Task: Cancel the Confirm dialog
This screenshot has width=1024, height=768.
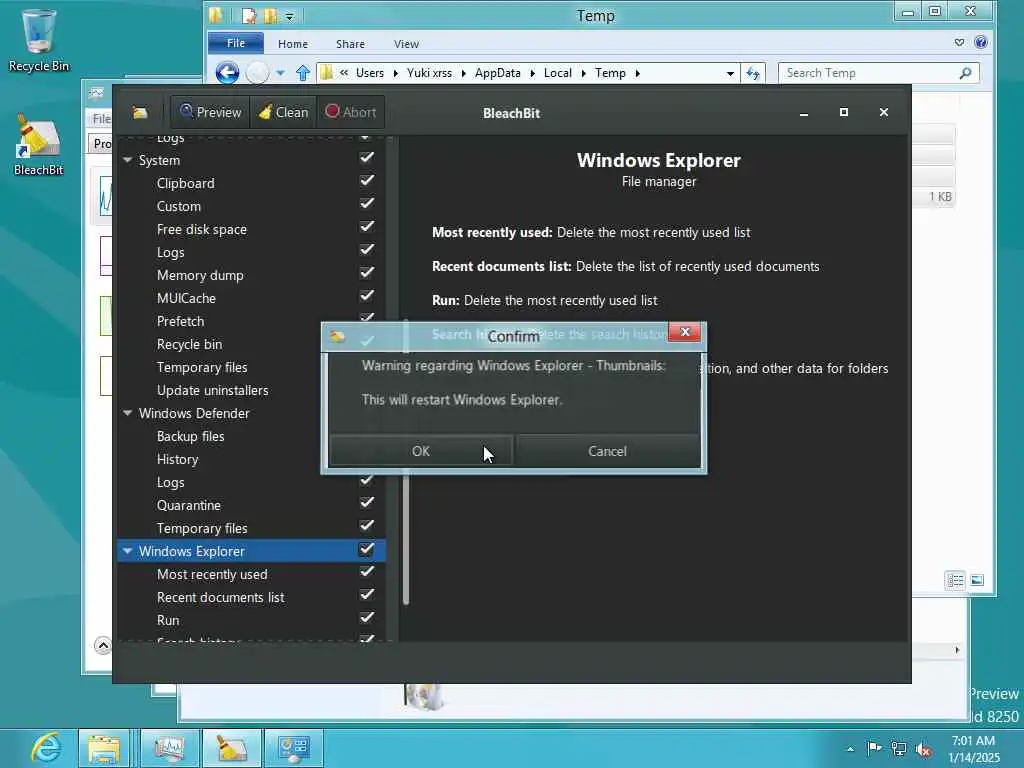Action: (x=607, y=451)
